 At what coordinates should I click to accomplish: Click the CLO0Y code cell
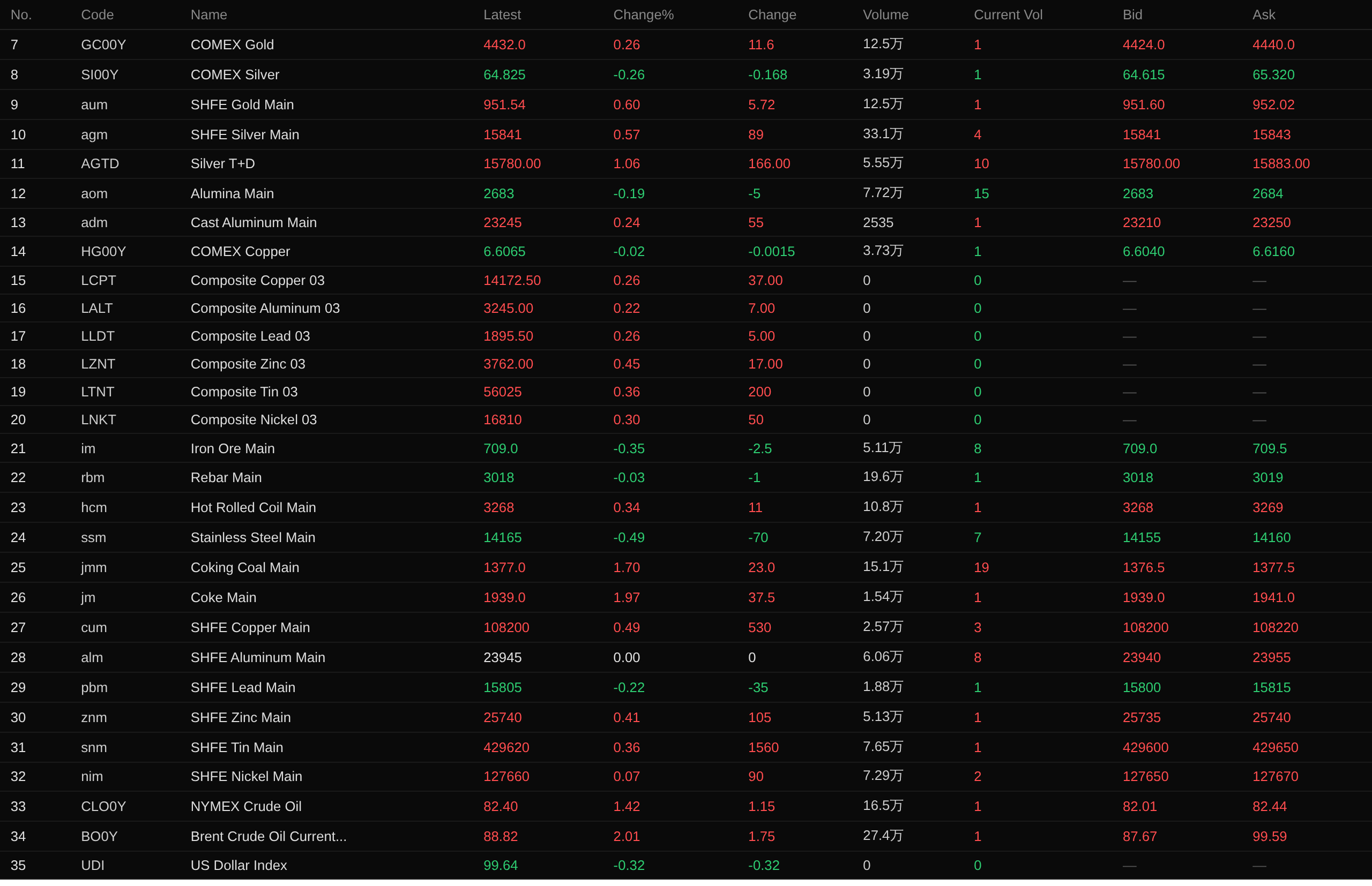(103, 807)
